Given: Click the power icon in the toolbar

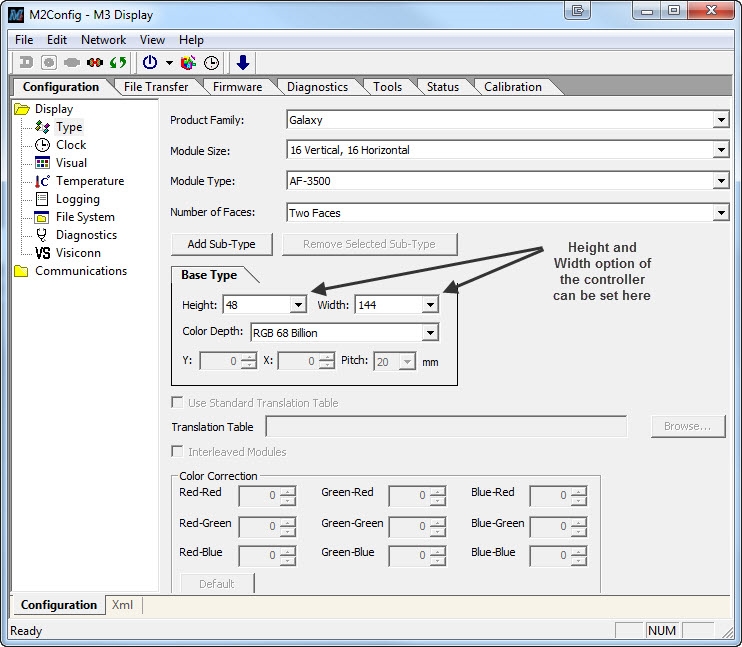Looking at the screenshot, I should pyautogui.click(x=149, y=62).
